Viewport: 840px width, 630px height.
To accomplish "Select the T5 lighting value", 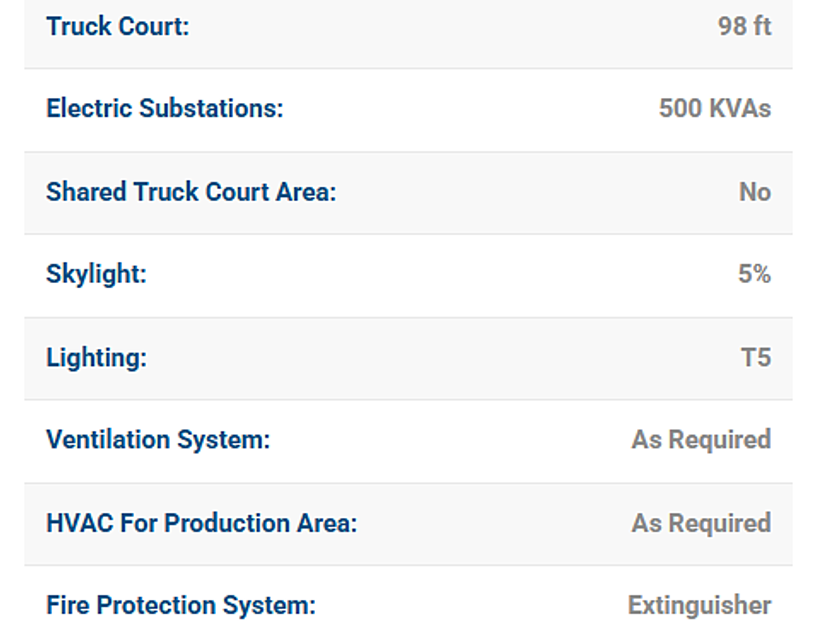I will (x=755, y=358).
